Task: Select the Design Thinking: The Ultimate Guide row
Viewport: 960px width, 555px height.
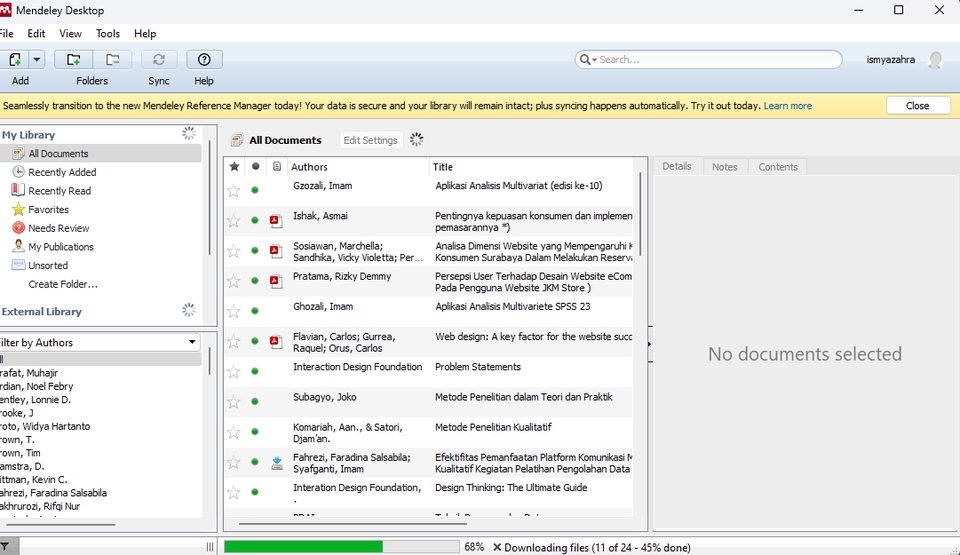Action: click(x=429, y=493)
